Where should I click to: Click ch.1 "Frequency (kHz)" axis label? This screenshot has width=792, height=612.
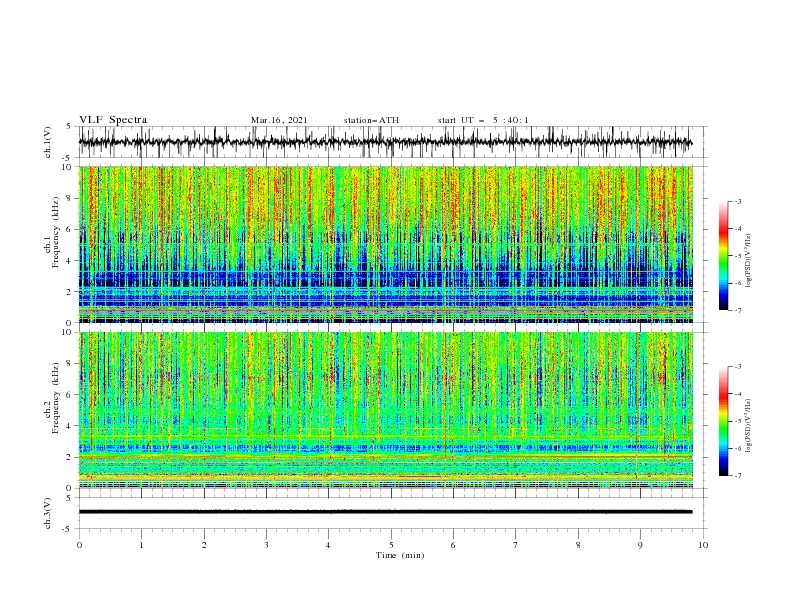pos(56,233)
